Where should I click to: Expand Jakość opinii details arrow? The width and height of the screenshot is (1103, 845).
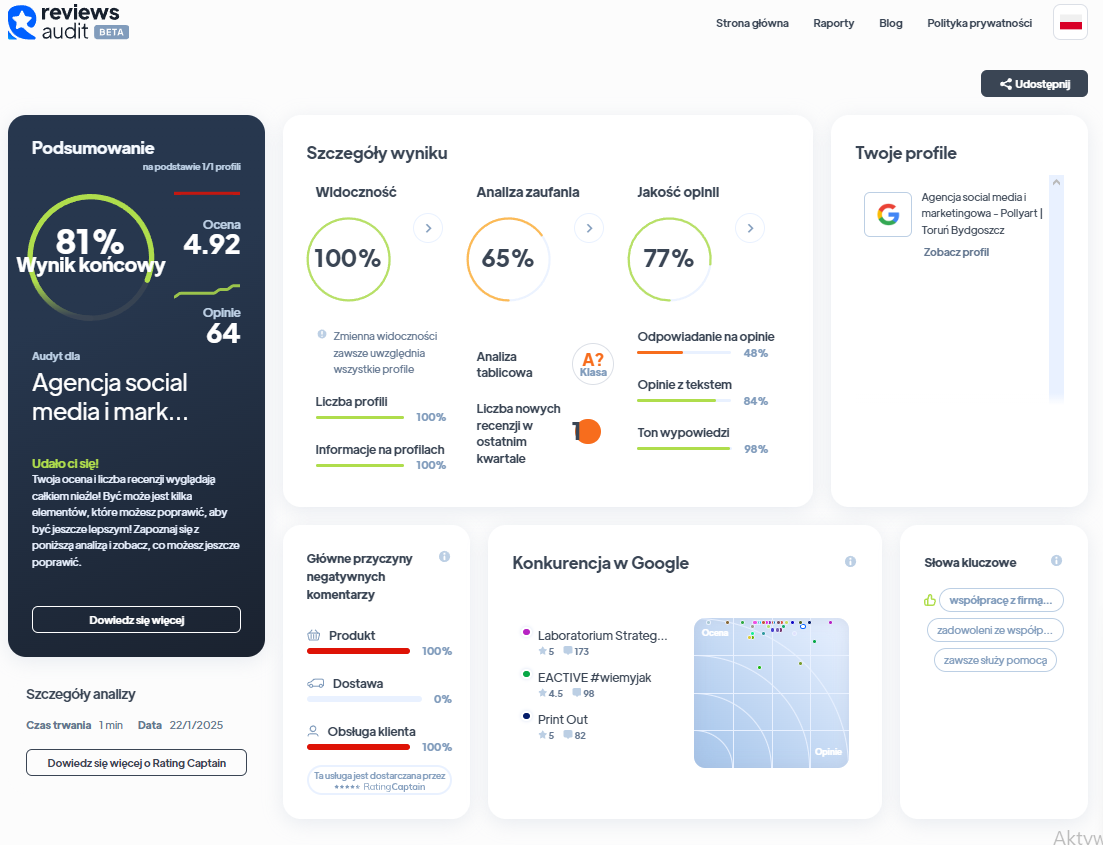[750, 228]
